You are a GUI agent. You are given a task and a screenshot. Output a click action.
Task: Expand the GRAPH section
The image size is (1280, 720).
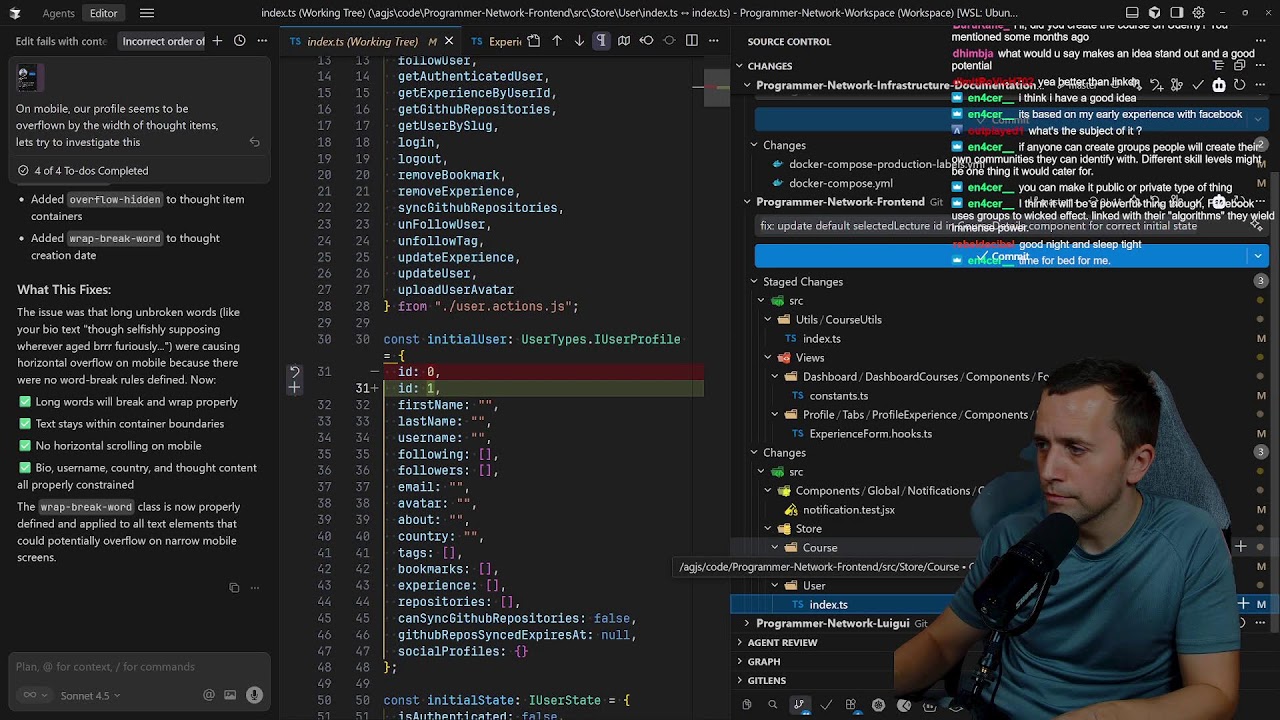(740, 661)
